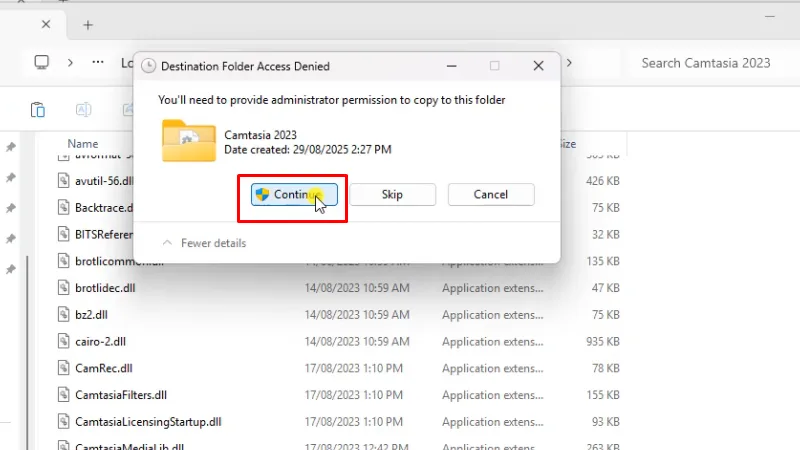Open a new File Explorer tab
This screenshot has height=450, width=800.
[88, 24]
